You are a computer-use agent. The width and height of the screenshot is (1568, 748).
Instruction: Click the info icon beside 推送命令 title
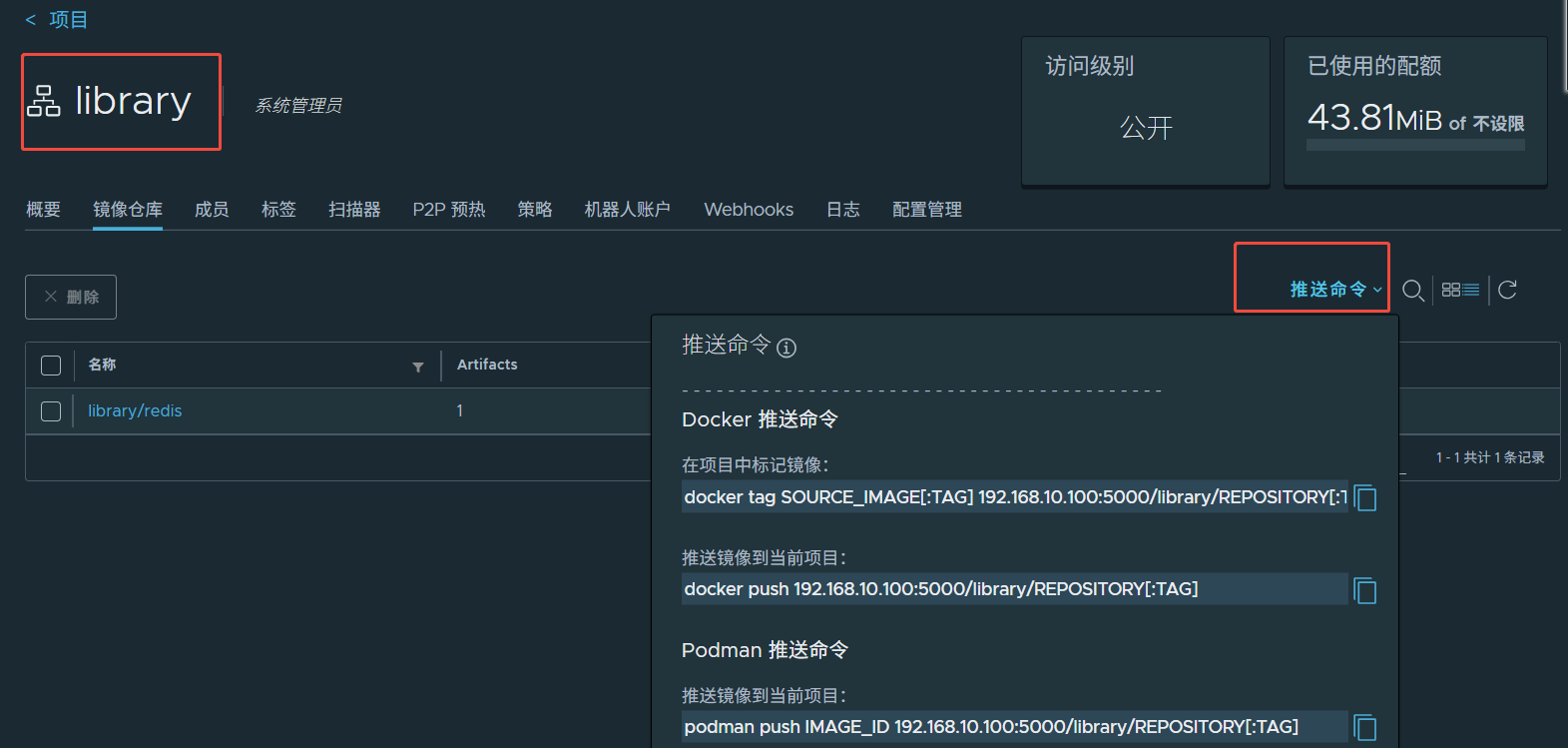coord(786,348)
